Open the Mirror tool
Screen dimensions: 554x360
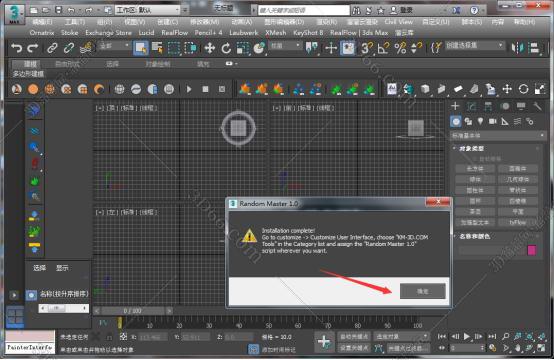pos(518,48)
